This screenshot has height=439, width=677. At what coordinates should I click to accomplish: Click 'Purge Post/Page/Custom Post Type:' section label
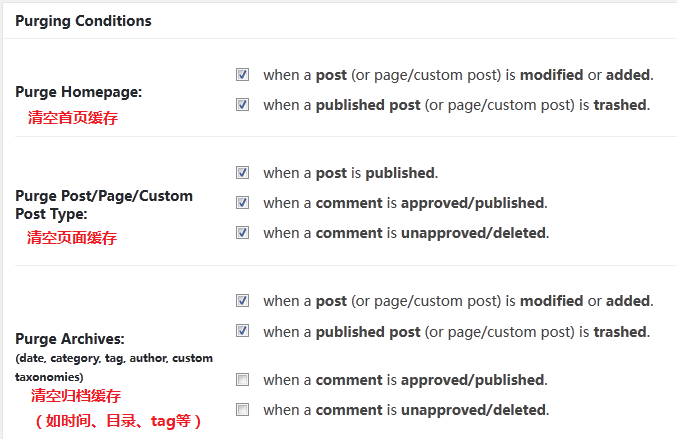(x=104, y=204)
